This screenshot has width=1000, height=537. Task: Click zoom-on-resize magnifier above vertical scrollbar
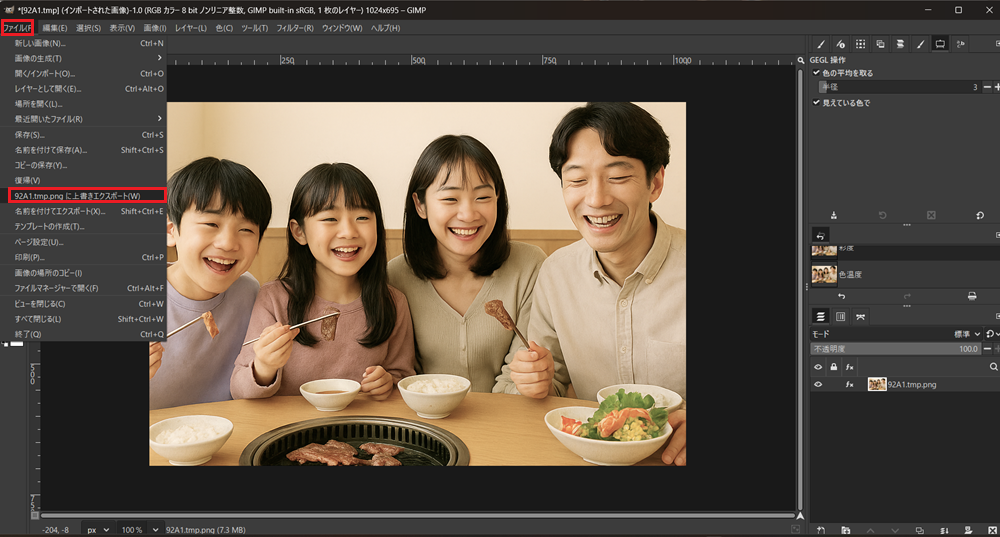pyautogui.click(x=800, y=61)
